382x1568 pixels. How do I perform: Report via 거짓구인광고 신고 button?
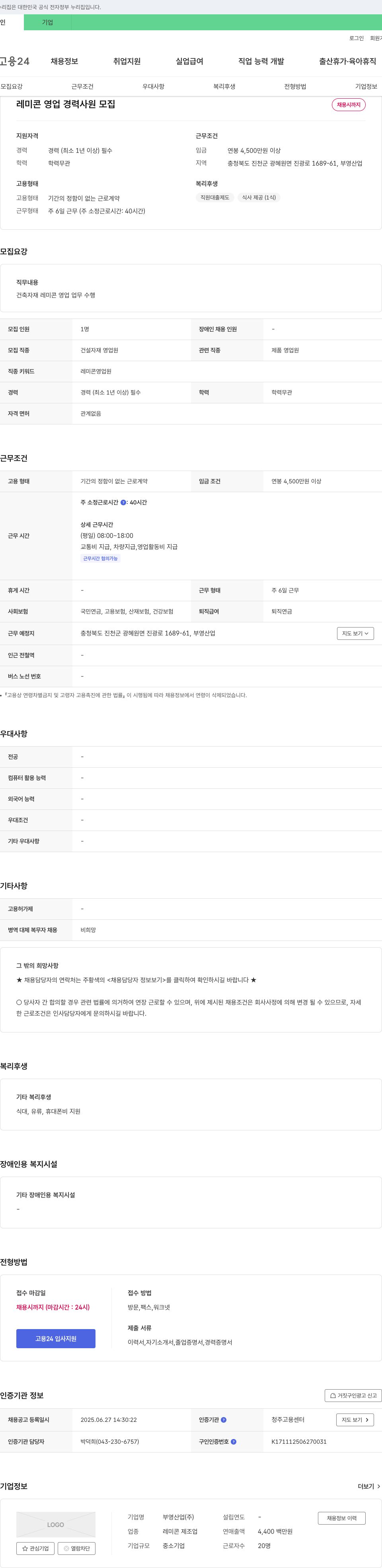[353, 1395]
